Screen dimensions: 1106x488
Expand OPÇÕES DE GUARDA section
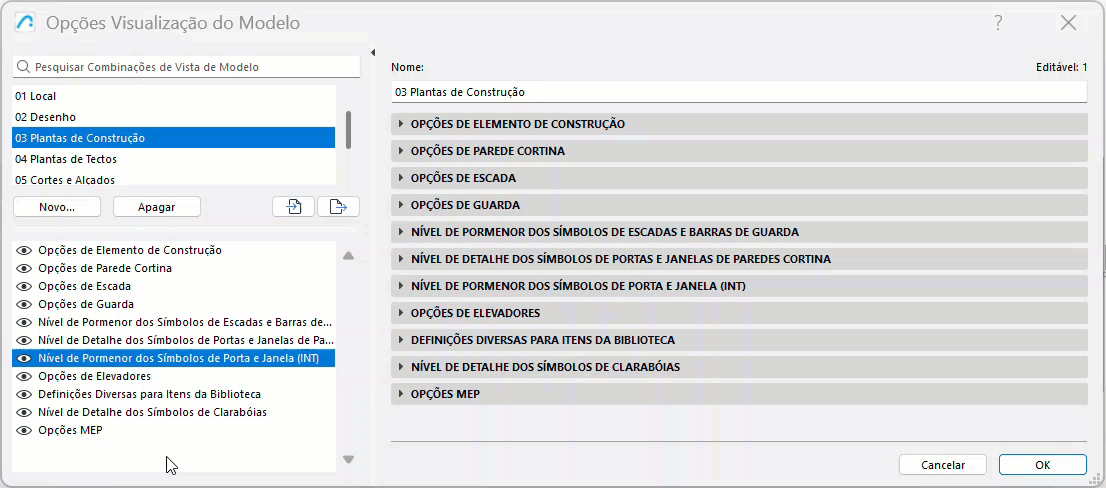[739, 205]
